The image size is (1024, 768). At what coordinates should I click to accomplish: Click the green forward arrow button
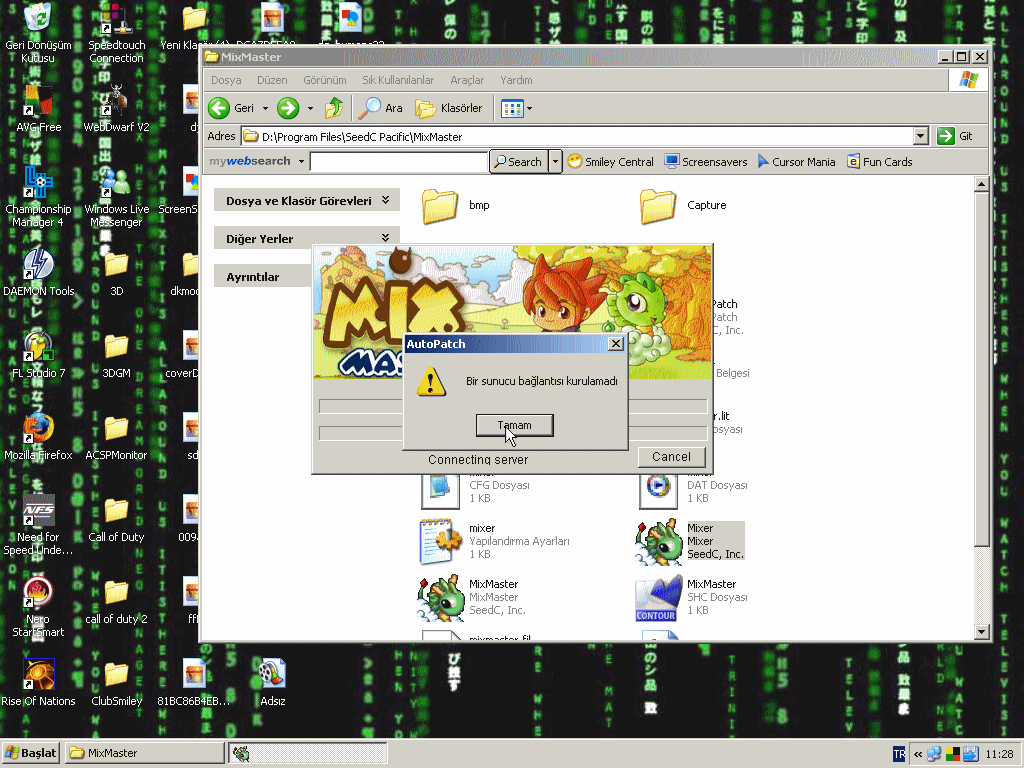[288, 108]
